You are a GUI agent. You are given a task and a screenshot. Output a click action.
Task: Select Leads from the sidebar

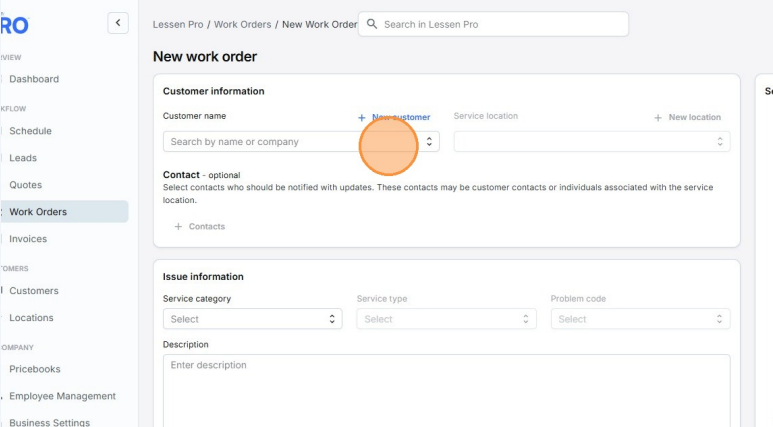[23, 158]
